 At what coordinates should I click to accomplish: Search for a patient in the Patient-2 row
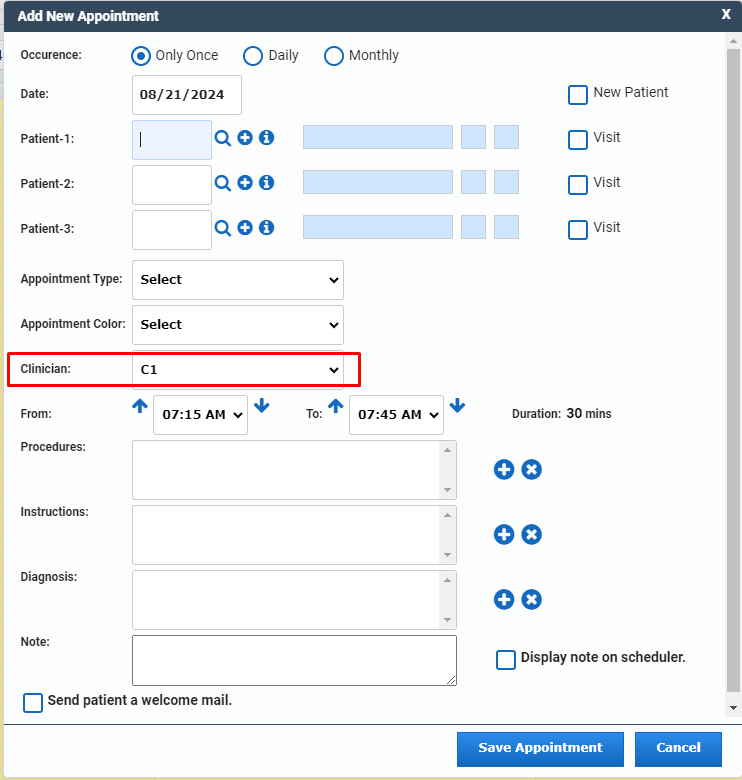coord(222,183)
